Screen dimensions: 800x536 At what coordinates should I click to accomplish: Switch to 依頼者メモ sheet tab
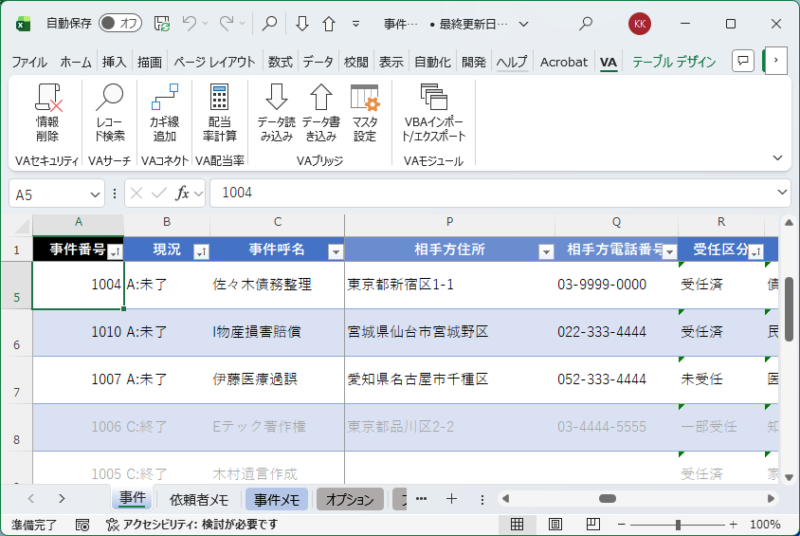pyautogui.click(x=199, y=499)
